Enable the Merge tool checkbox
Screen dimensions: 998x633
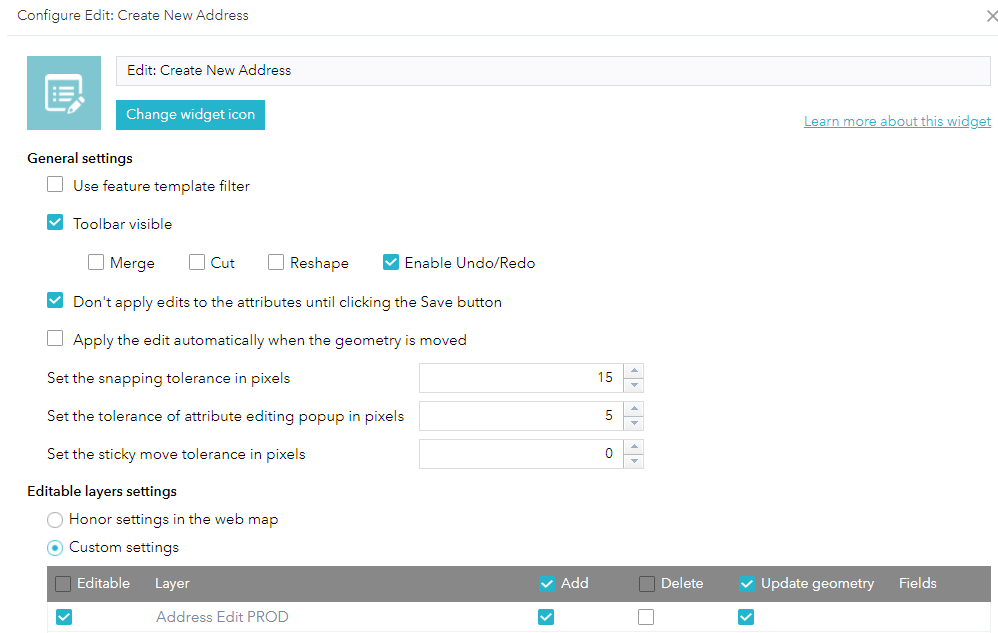(x=96, y=263)
